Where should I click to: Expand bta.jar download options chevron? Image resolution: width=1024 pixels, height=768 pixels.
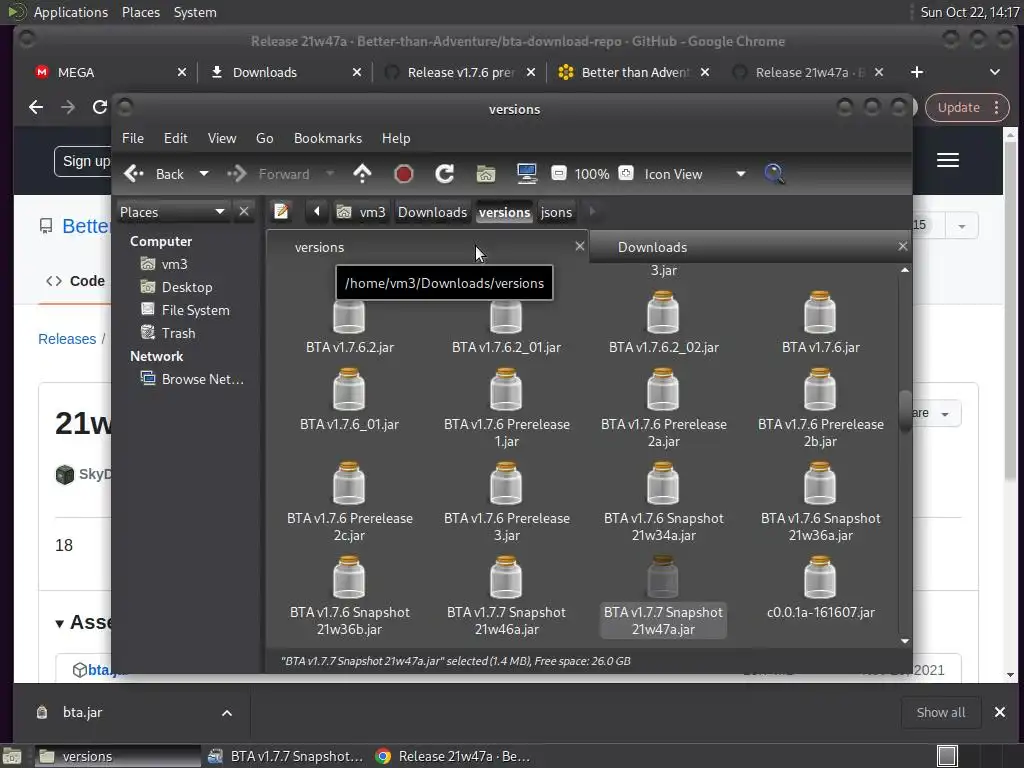click(227, 712)
